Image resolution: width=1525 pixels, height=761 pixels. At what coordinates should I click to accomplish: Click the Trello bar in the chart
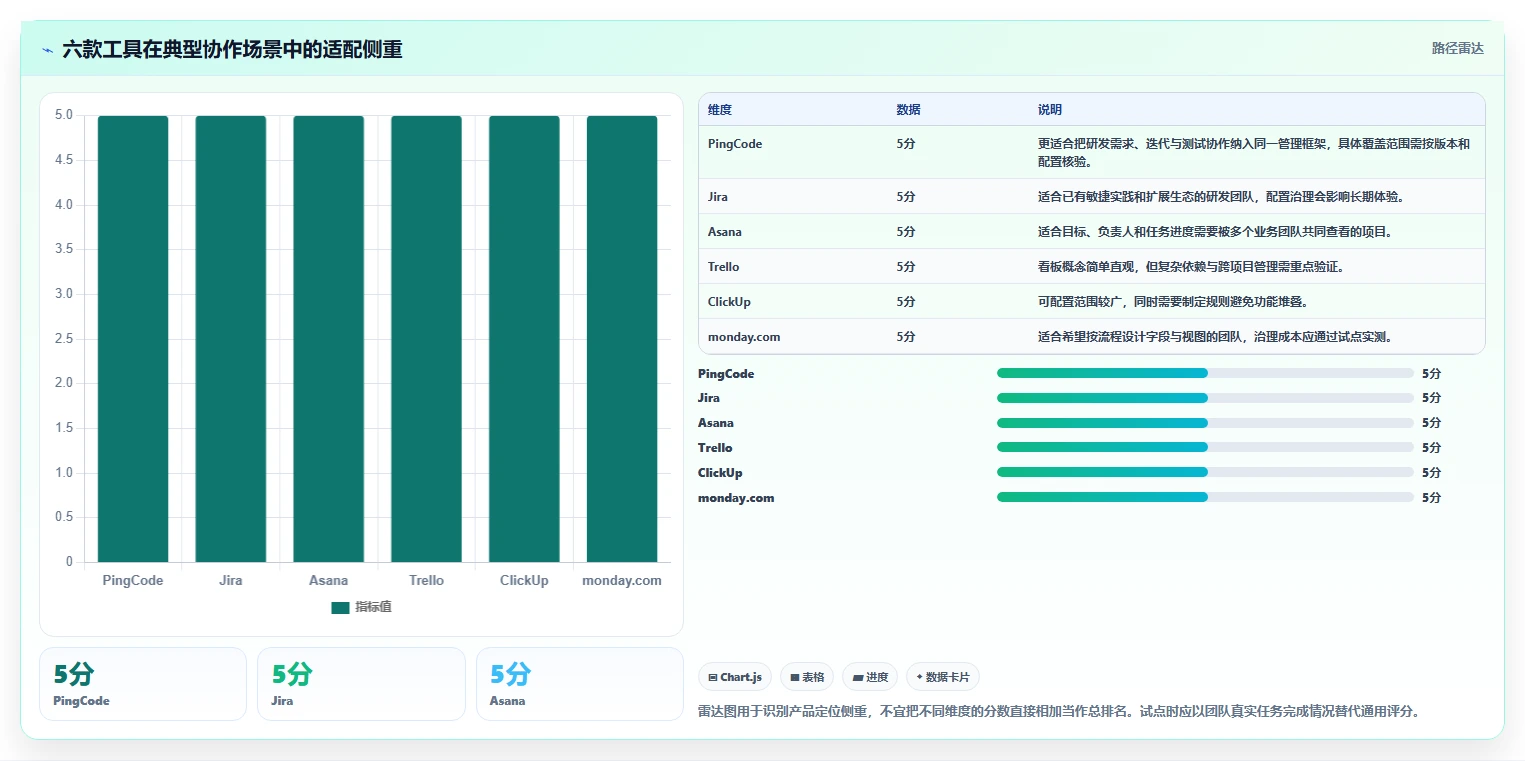point(426,339)
